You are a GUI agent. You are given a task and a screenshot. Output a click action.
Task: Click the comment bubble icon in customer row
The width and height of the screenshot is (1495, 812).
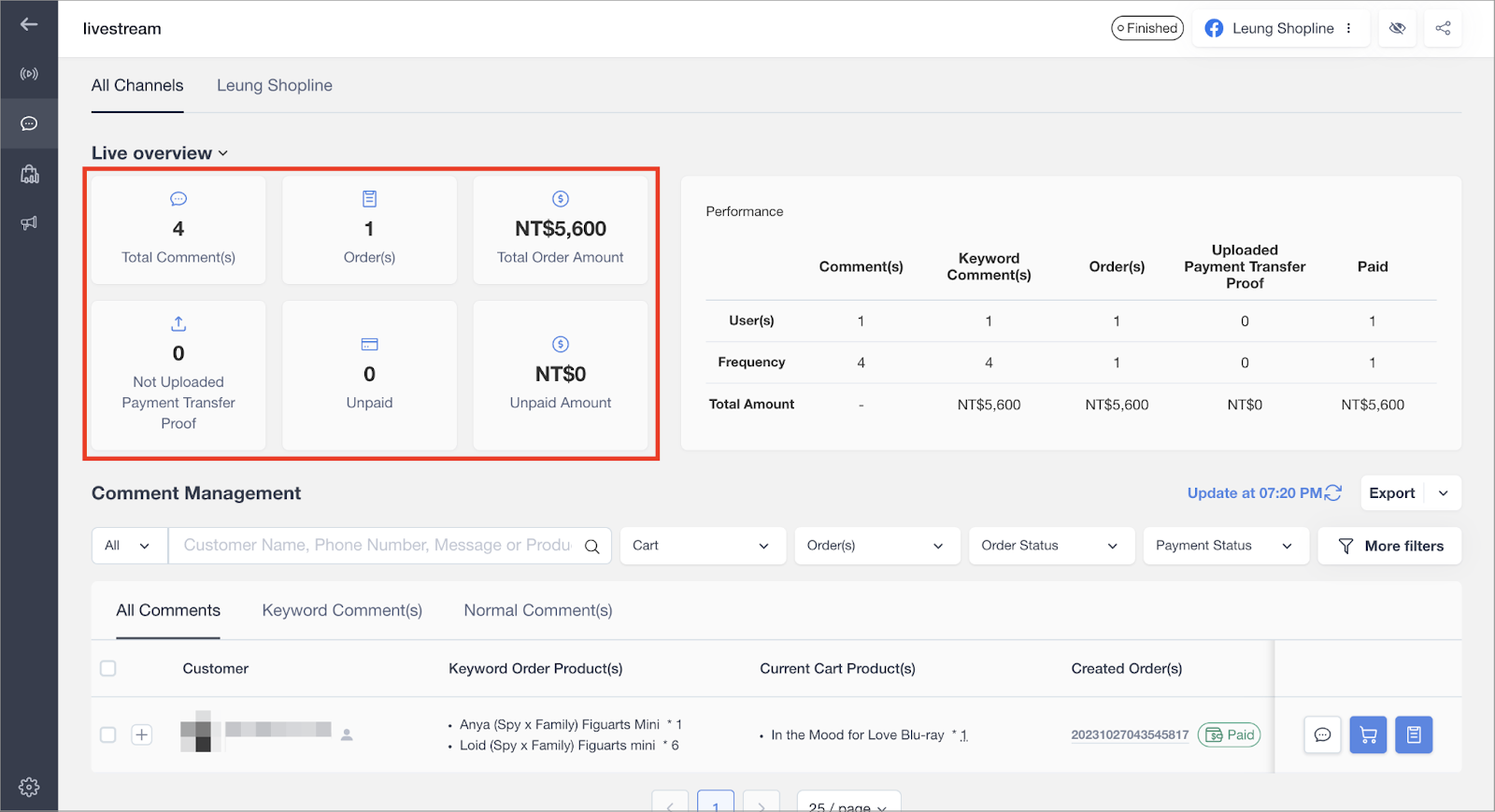click(1322, 734)
